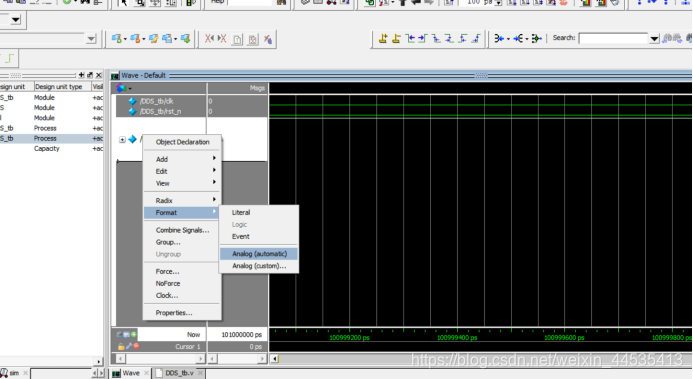Click the edit bookmarks pencil icon
Viewport: 693px width, 379px height.
(x=153, y=39)
